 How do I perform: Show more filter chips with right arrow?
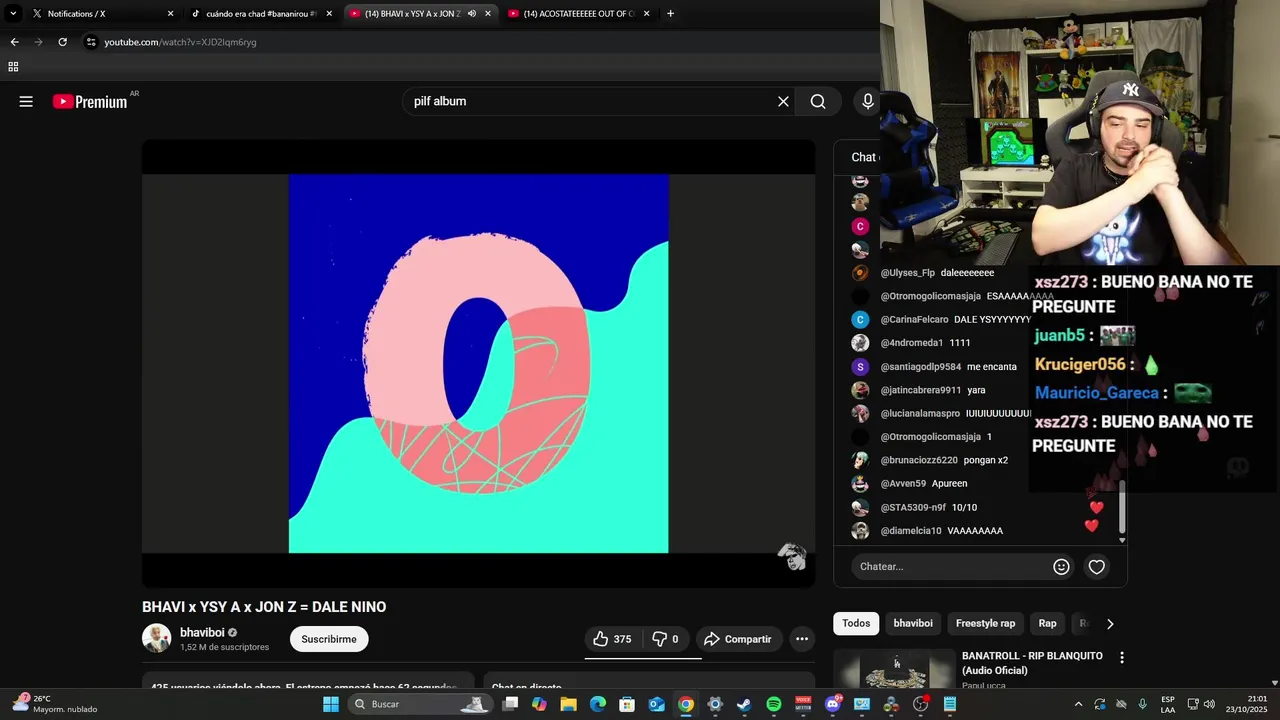[1109, 623]
